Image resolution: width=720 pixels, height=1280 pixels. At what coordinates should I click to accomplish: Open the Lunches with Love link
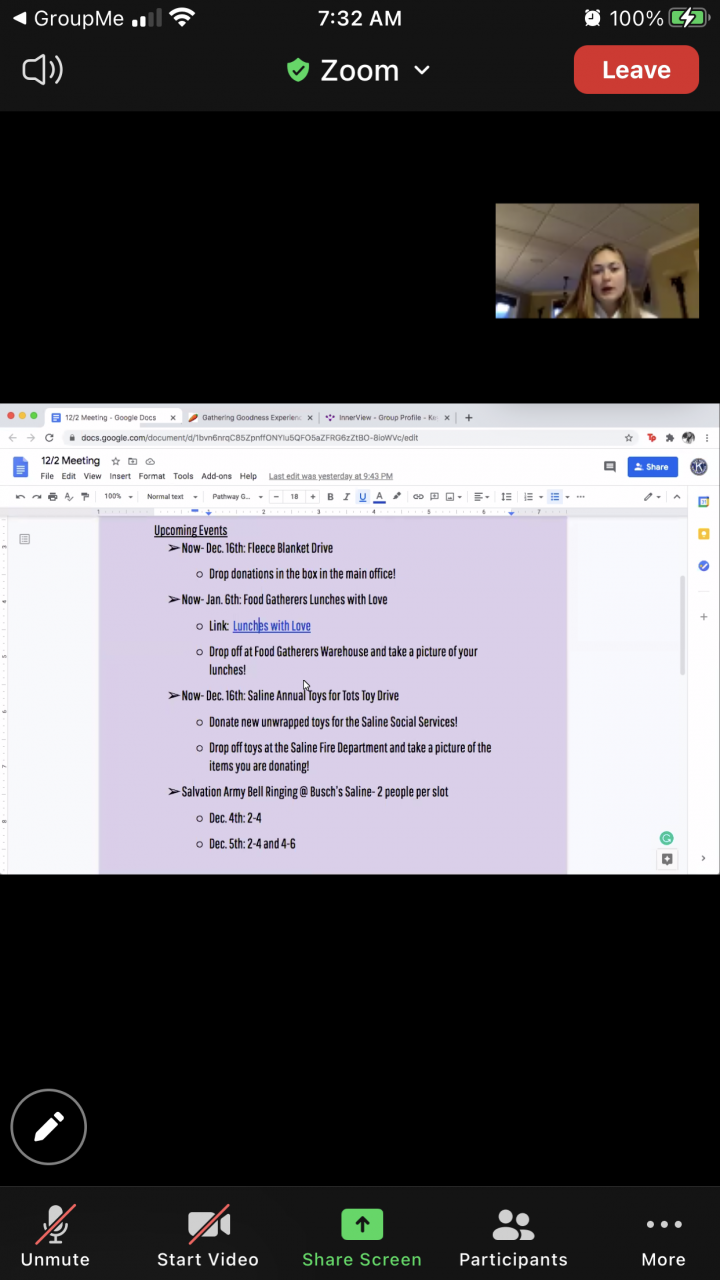click(x=272, y=626)
